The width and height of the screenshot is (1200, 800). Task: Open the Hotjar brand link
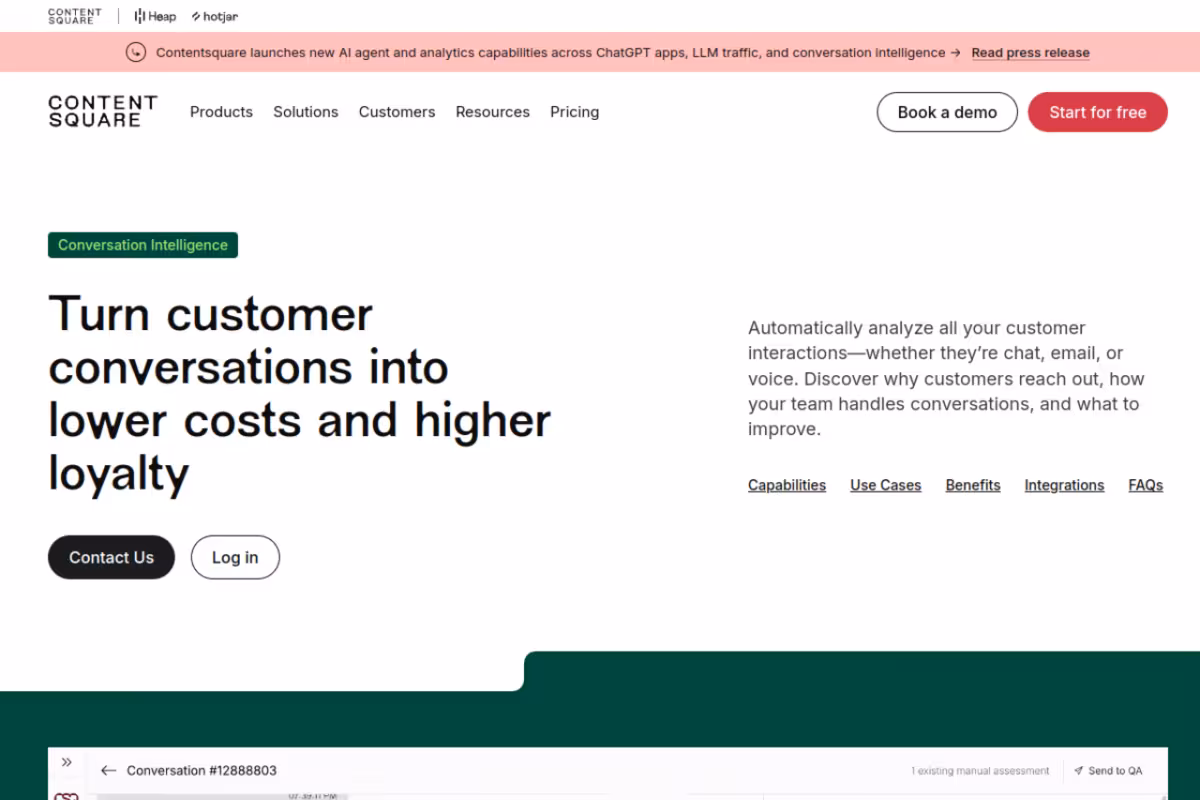pyautogui.click(x=215, y=16)
